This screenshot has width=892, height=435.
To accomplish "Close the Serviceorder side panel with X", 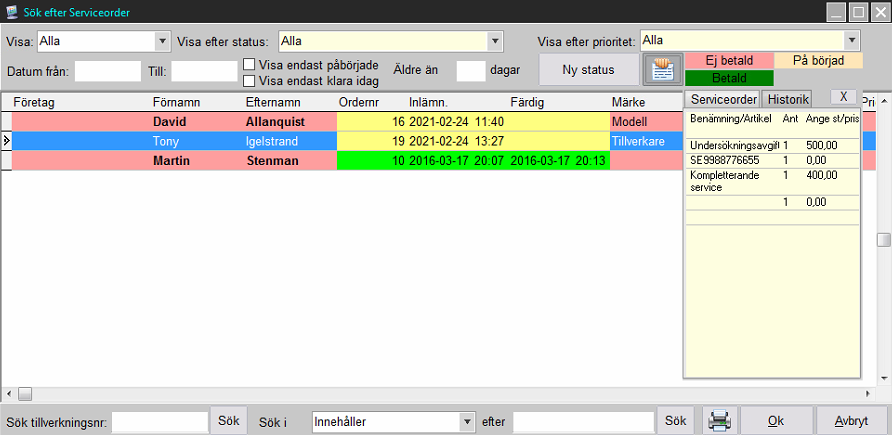I will (844, 97).
